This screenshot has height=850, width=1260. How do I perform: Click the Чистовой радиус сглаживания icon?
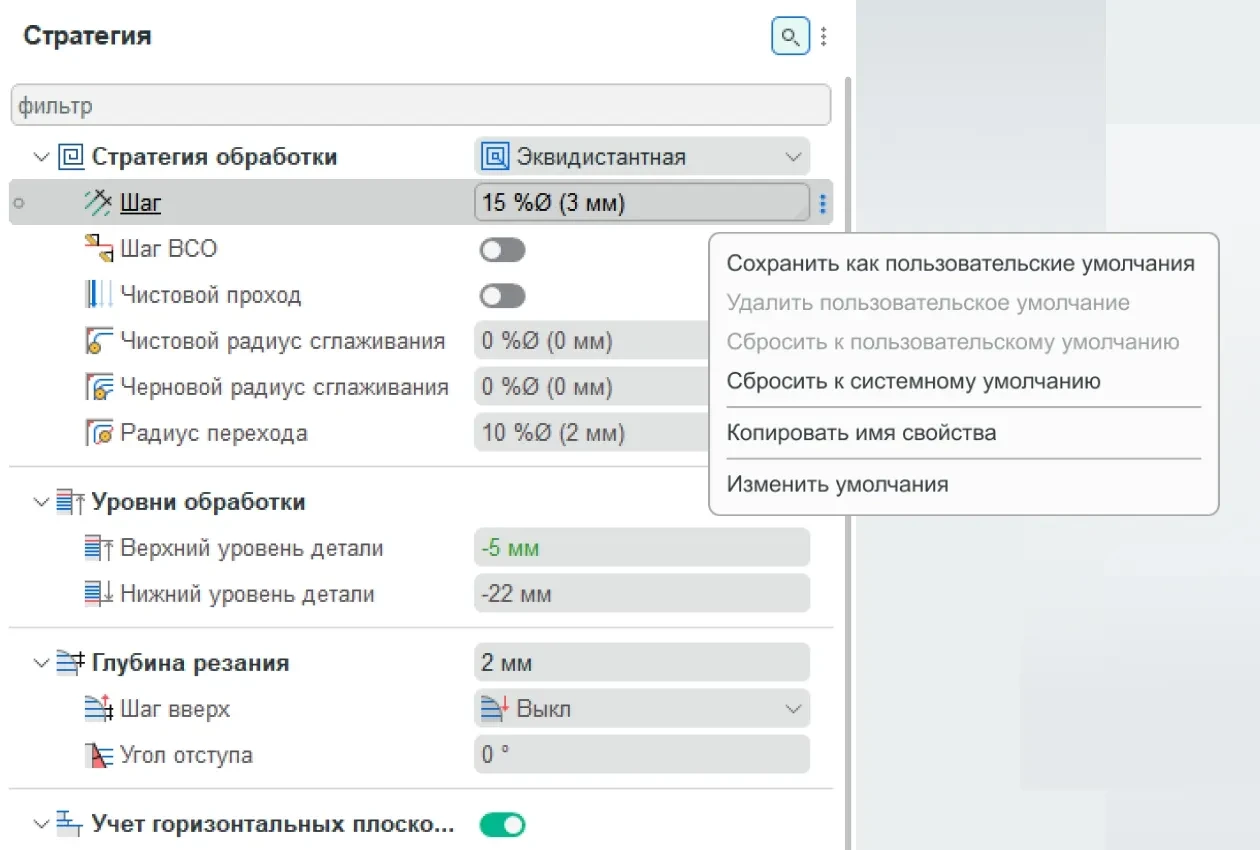point(97,341)
